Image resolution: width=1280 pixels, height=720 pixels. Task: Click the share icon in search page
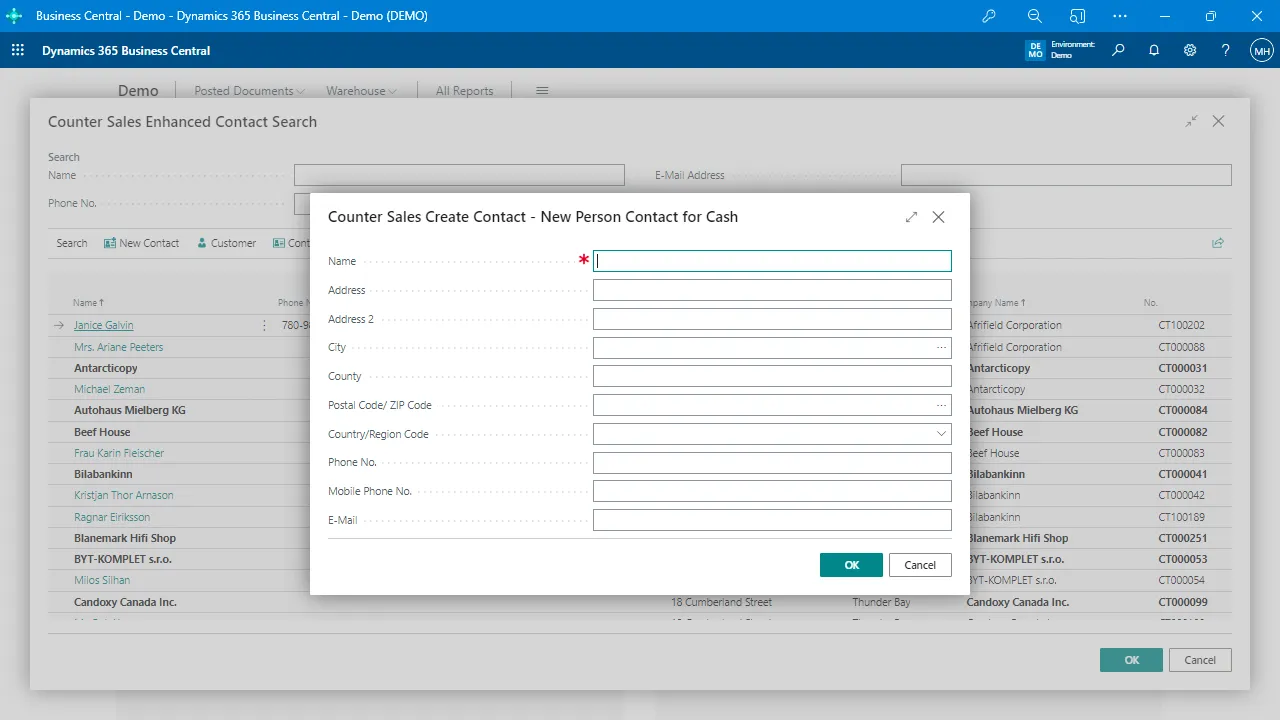1218,243
